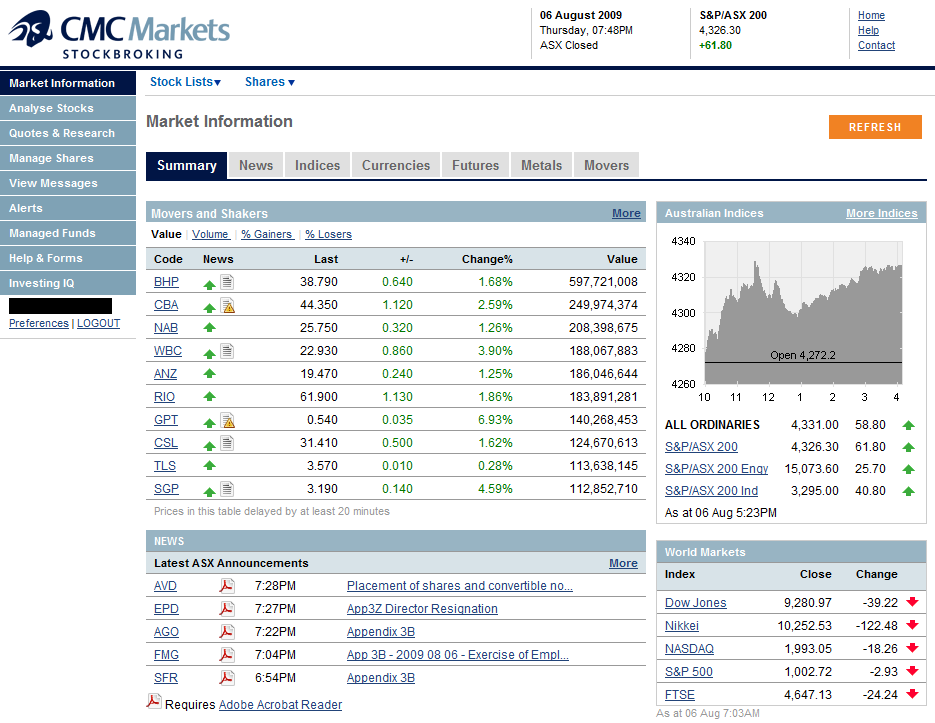Open Quotes & Research in sidebar
The height and width of the screenshot is (723, 935).
pos(68,133)
